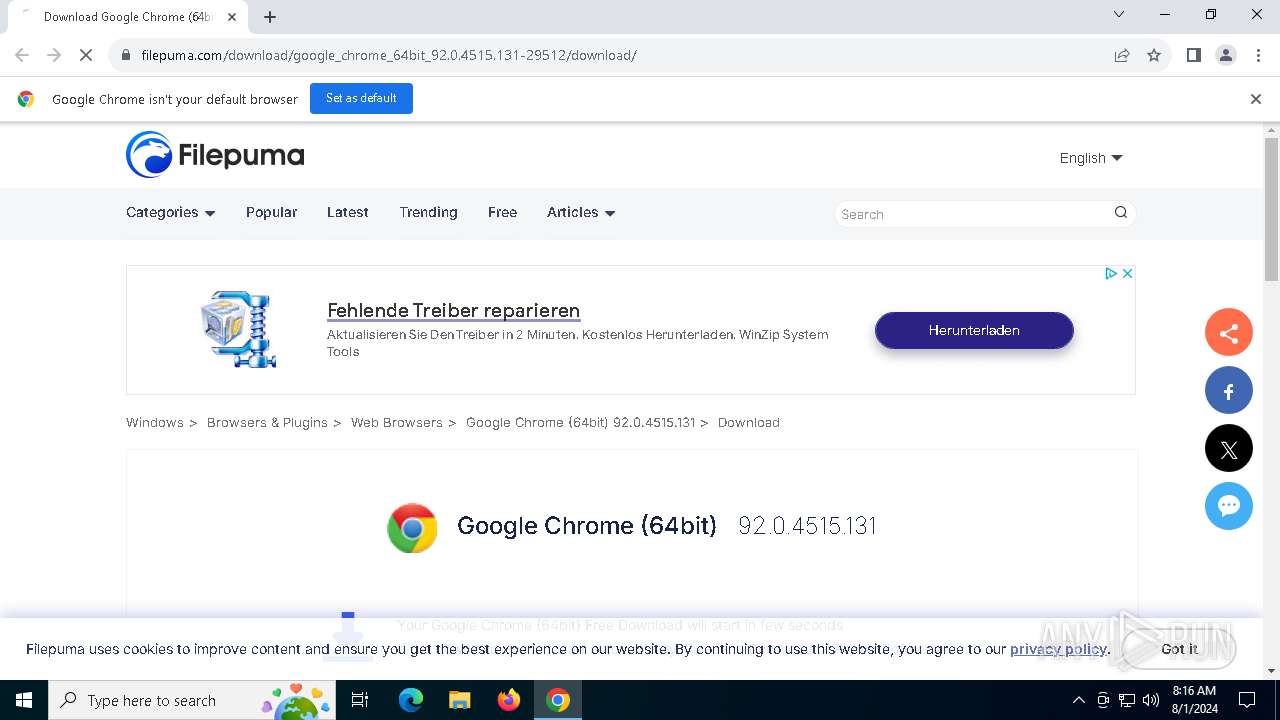
Task: Click the Herunterladen ad button
Action: point(974,330)
